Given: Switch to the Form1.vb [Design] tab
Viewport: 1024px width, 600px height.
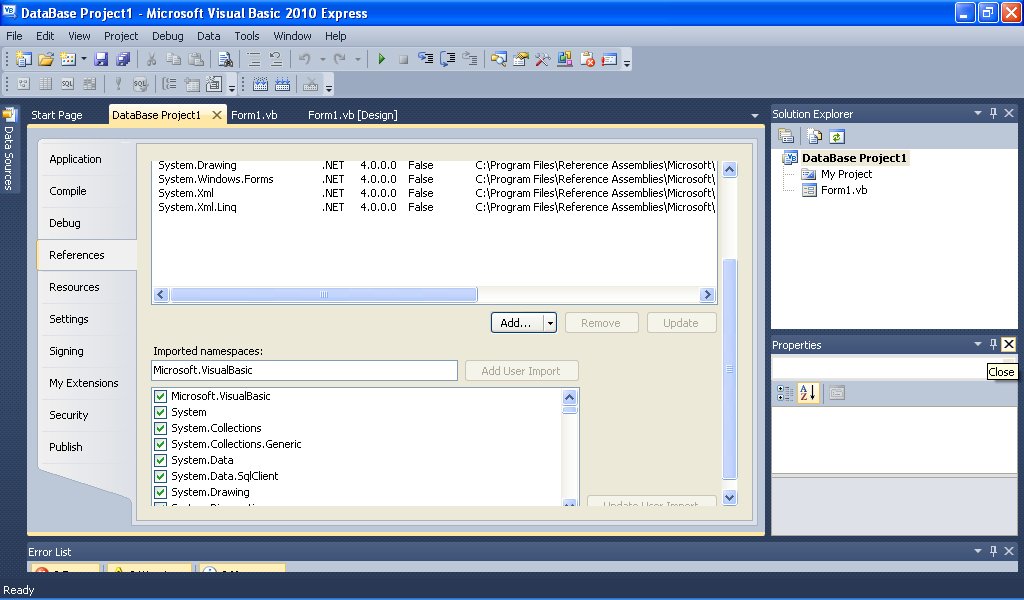Looking at the screenshot, I should click(353, 115).
